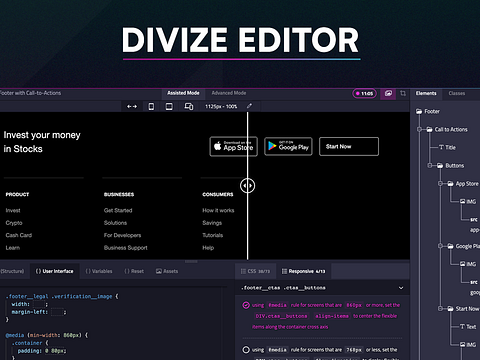The width and height of the screenshot is (480, 360).
Task: Open the Variables code tab
Action: 99,271
